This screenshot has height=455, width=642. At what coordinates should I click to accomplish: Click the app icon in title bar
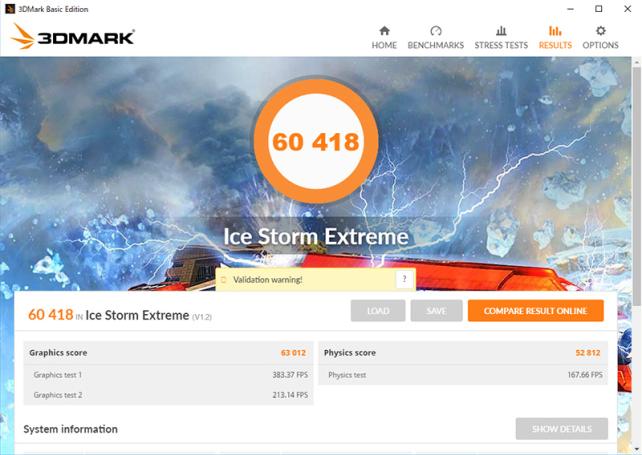(10, 9)
